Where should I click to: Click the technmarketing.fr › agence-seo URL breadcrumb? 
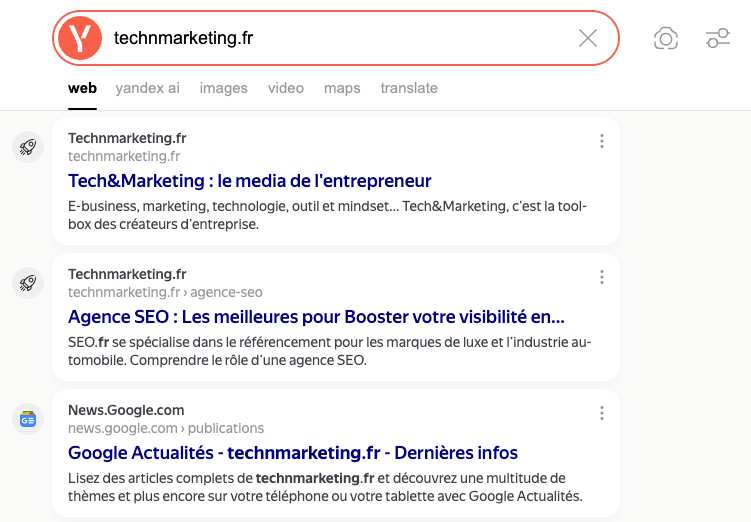click(x=165, y=292)
